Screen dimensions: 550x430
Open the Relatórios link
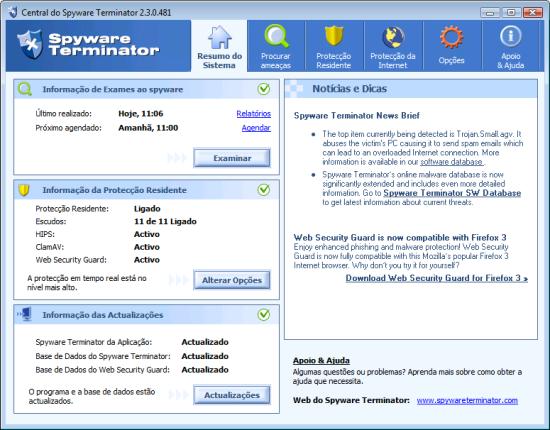(x=254, y=114)
